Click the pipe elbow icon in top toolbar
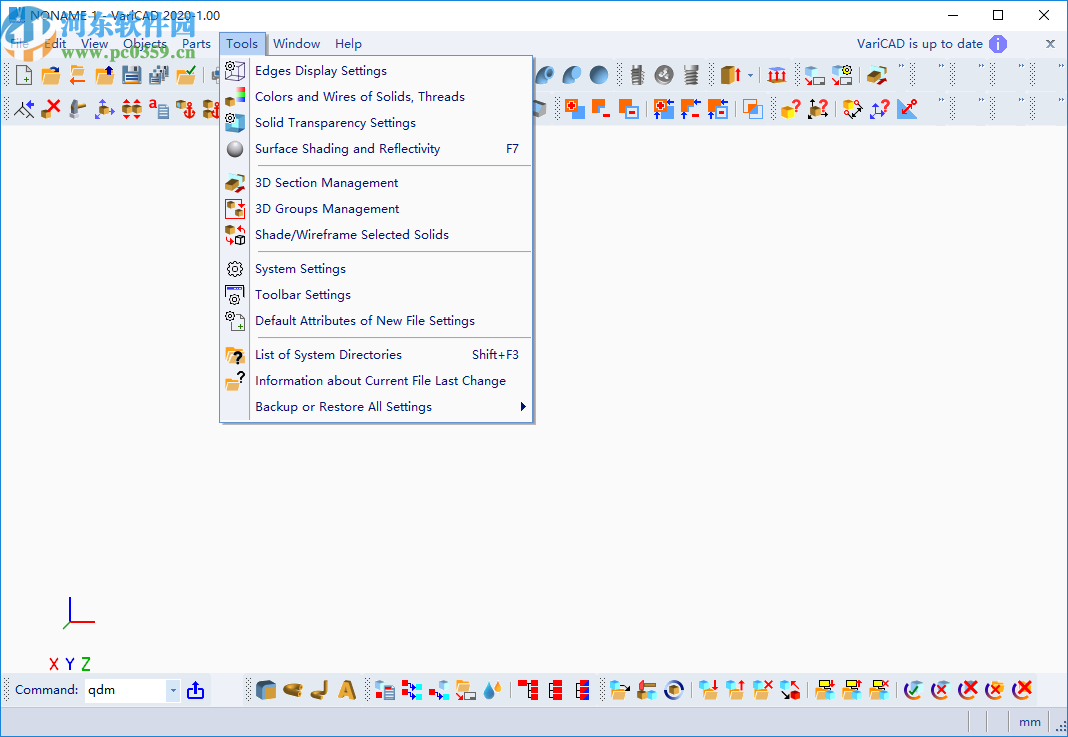This screenshot has height=737, width=1068. [544, 75]
